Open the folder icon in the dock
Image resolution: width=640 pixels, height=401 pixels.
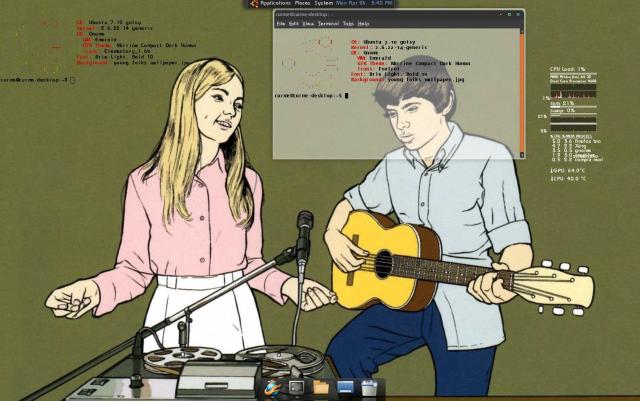[x=321, y=387]
